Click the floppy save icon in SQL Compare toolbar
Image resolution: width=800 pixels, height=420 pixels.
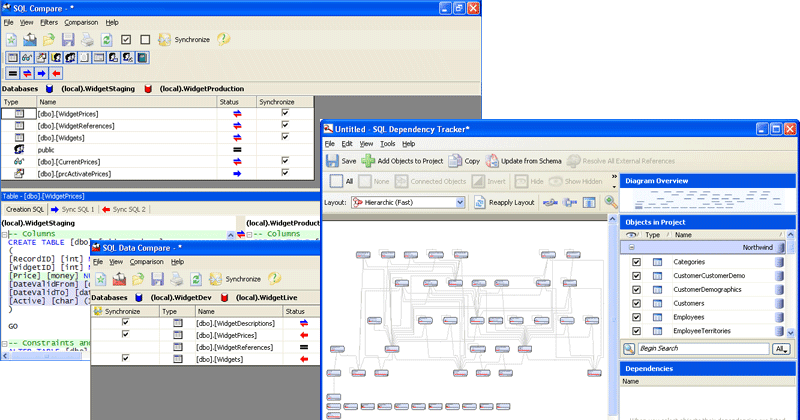pos(68,39)
